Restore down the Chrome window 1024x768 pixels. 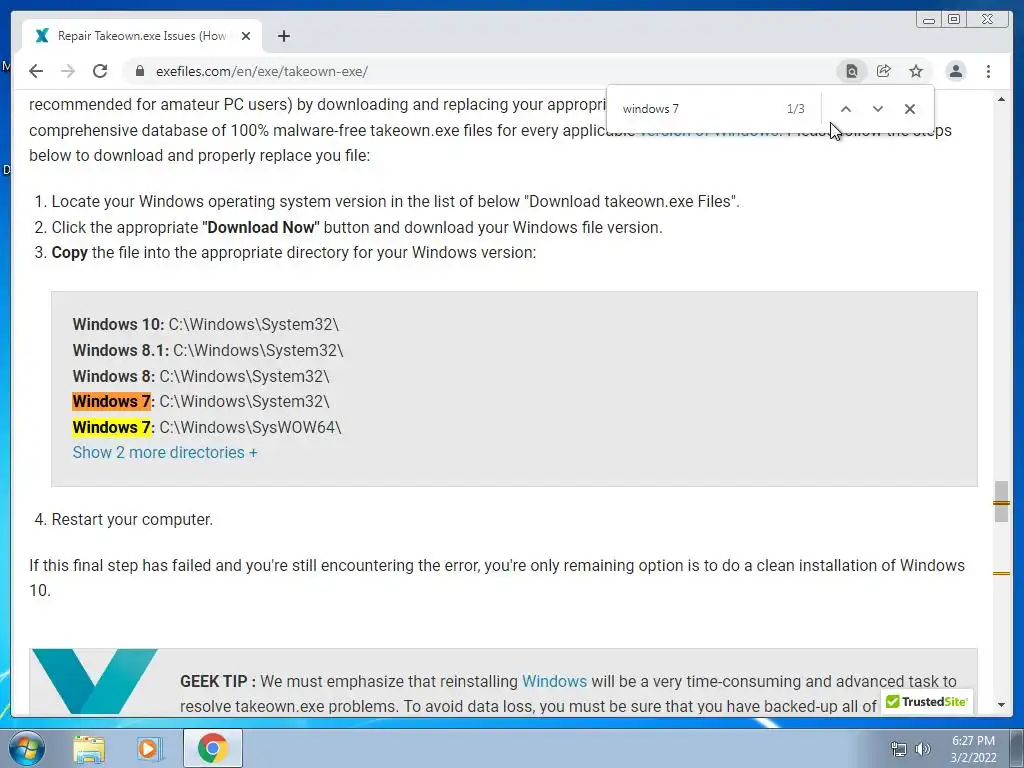[954, 20]
